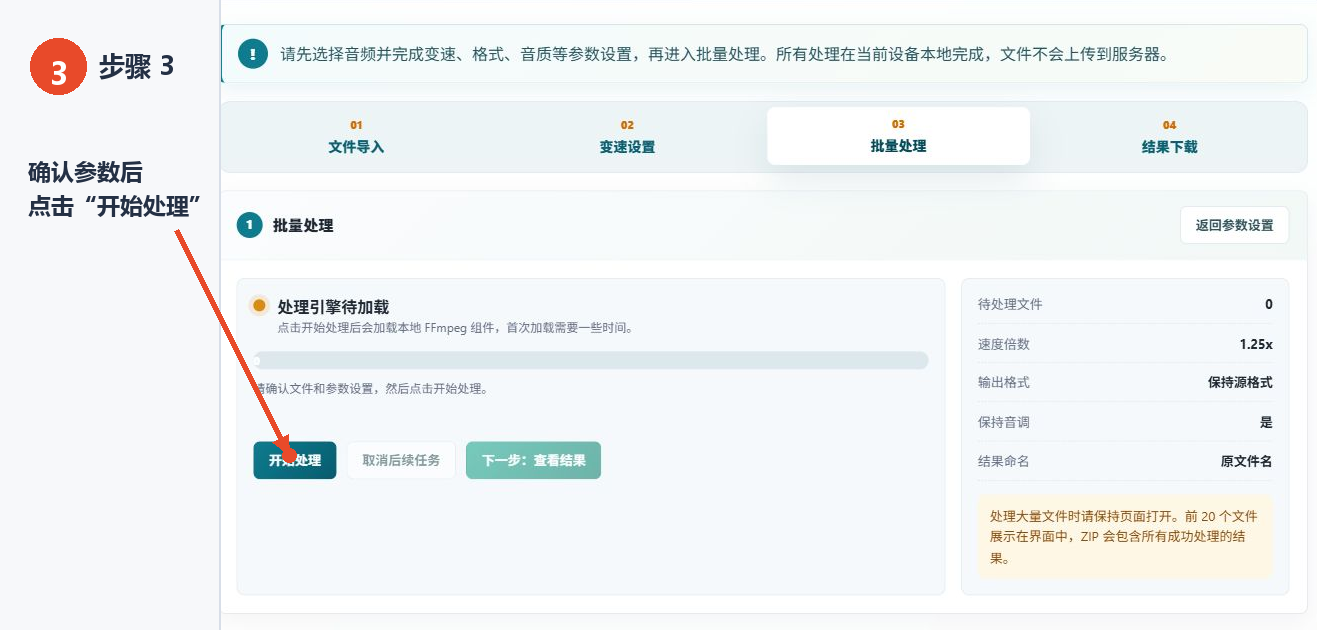The image size is (1317, 630).
Task: Click the 待处理文件 label
Action: click(1010, 304)
